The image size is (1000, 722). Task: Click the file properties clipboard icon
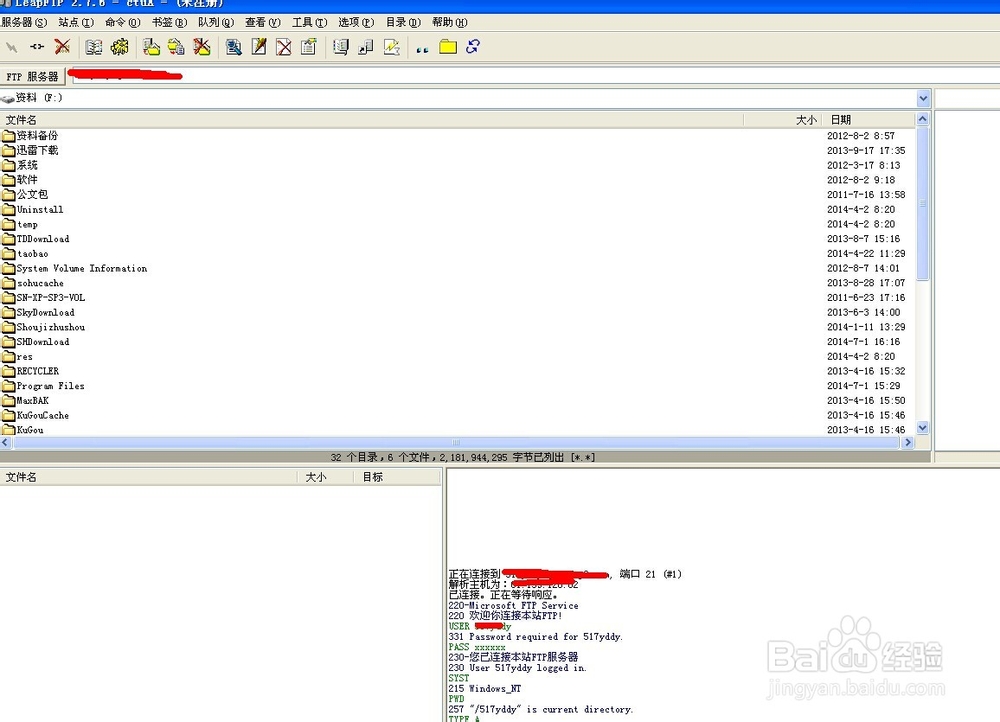(x=309, y=47)
